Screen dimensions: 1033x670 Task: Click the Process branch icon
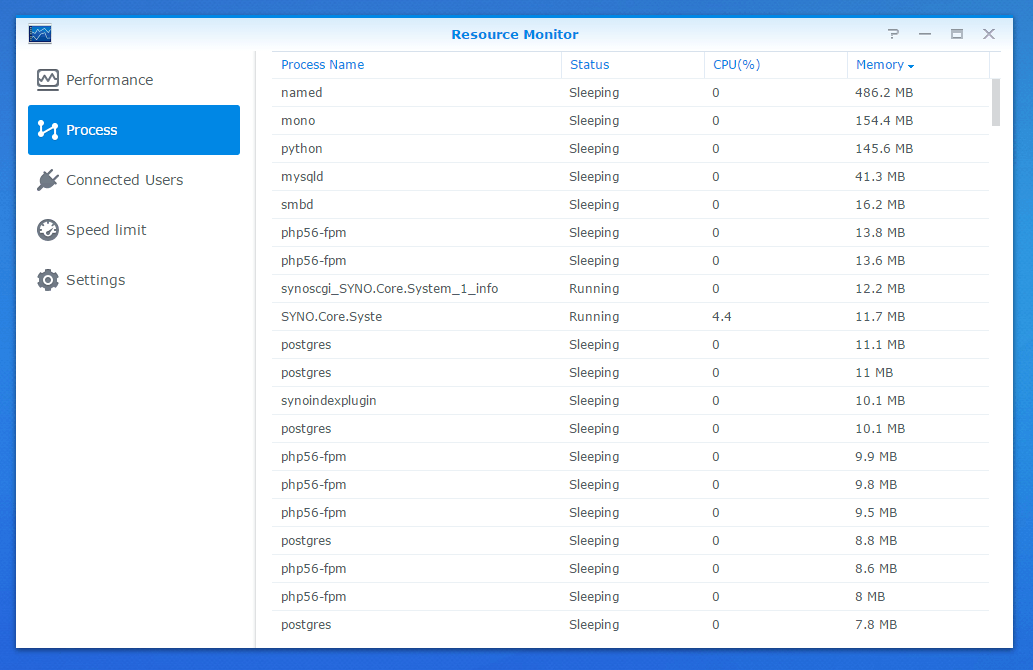pos(47,130)
